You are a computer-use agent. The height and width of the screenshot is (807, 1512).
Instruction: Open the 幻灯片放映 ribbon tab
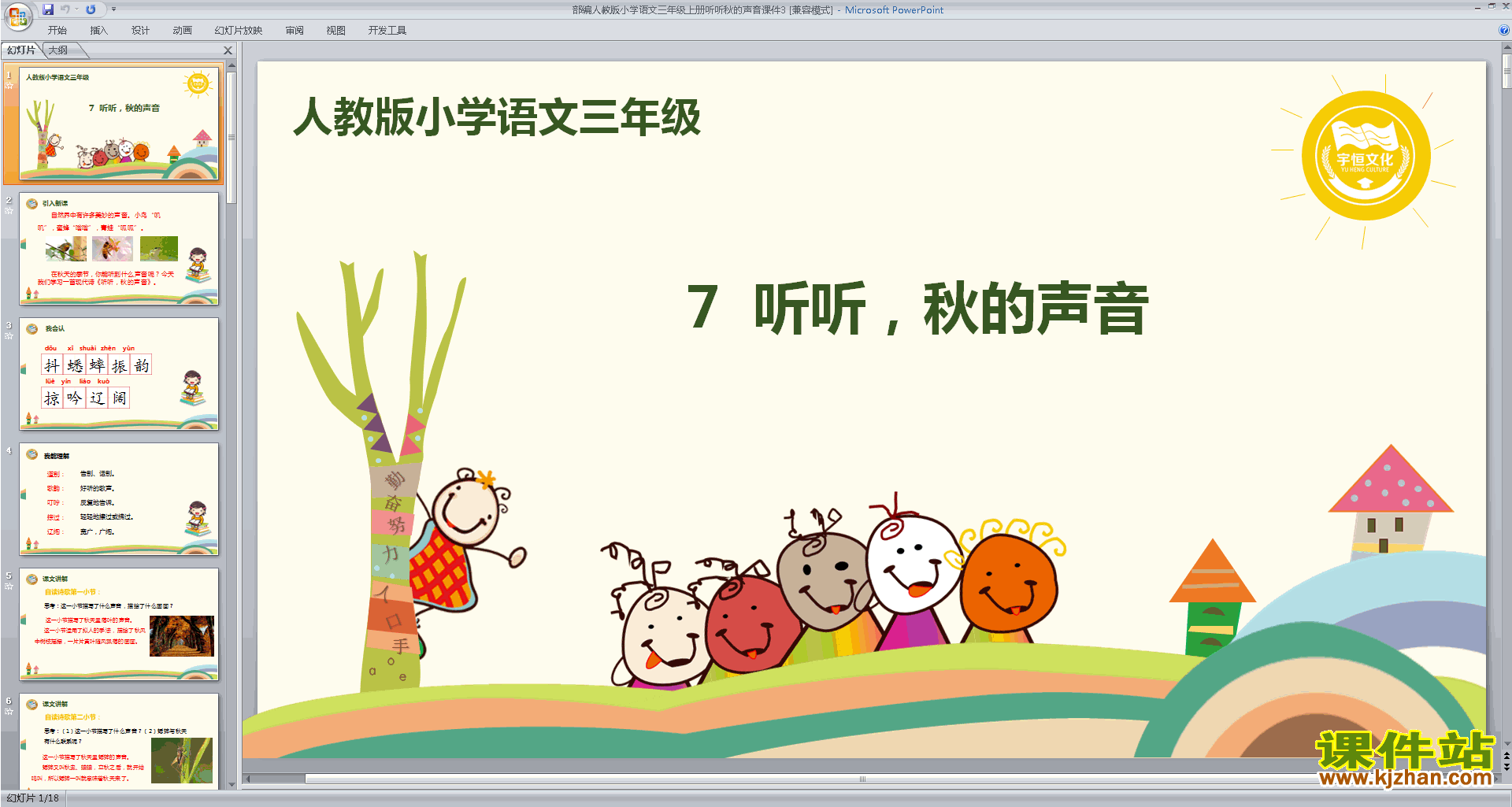click(239, 31)
